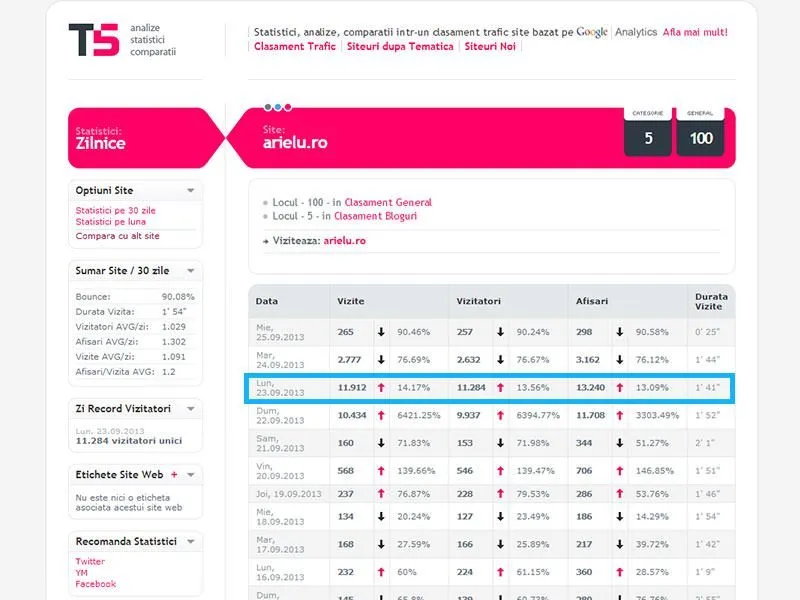This screenshot has width=800, height=600.
Task: Click the Vizitatori column header
Action: (478, 302)
